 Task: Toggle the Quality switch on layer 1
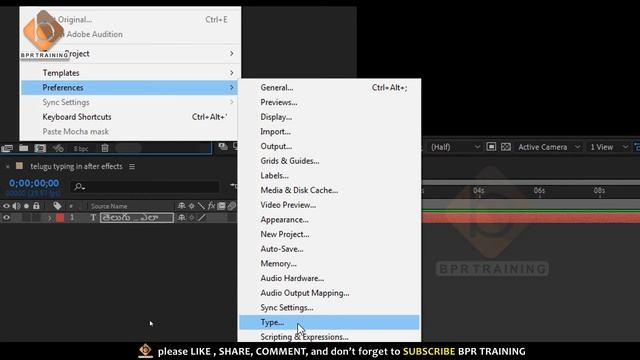(202, 218)
